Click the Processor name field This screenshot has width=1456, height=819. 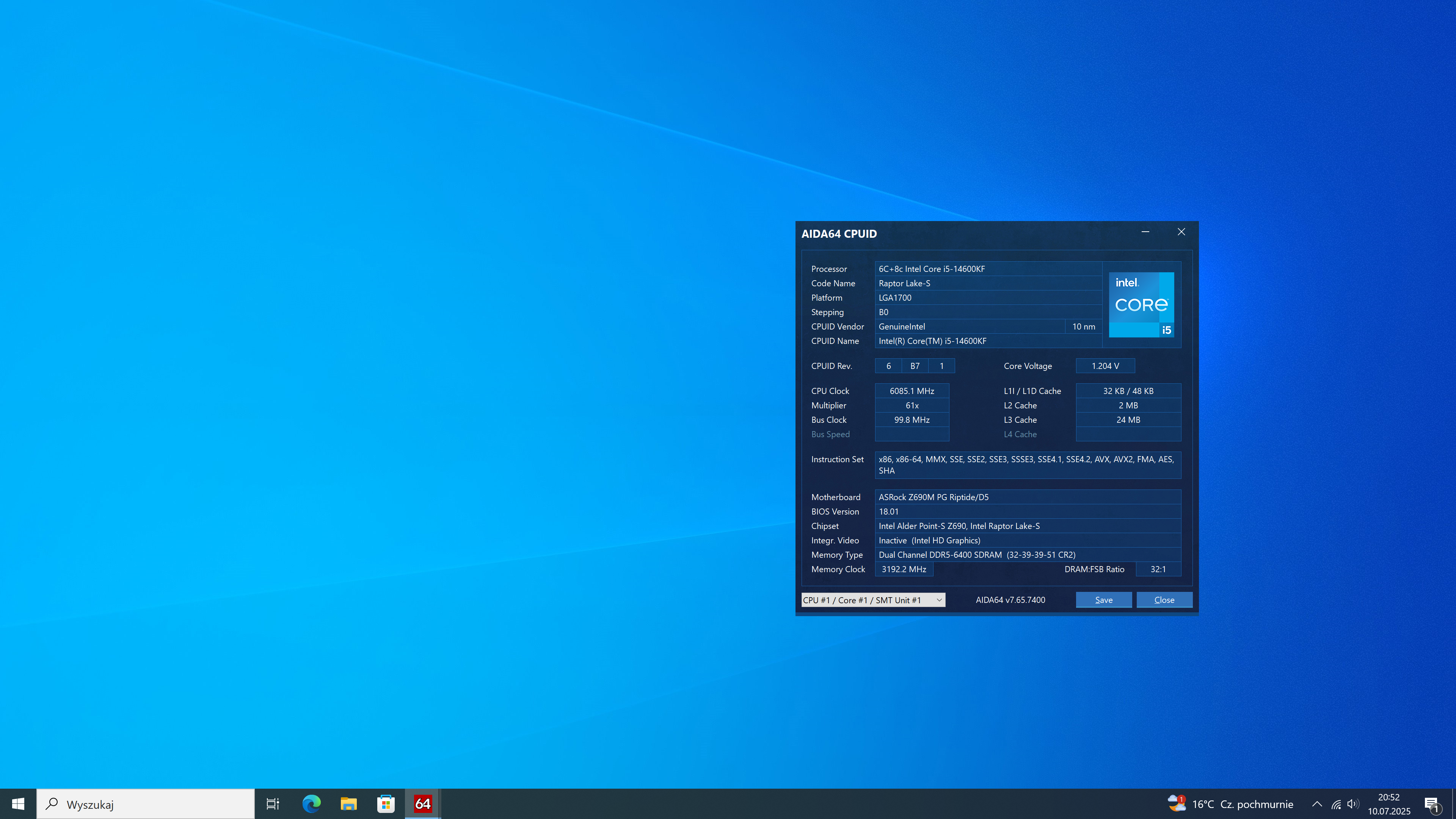(x=987, y=268)
